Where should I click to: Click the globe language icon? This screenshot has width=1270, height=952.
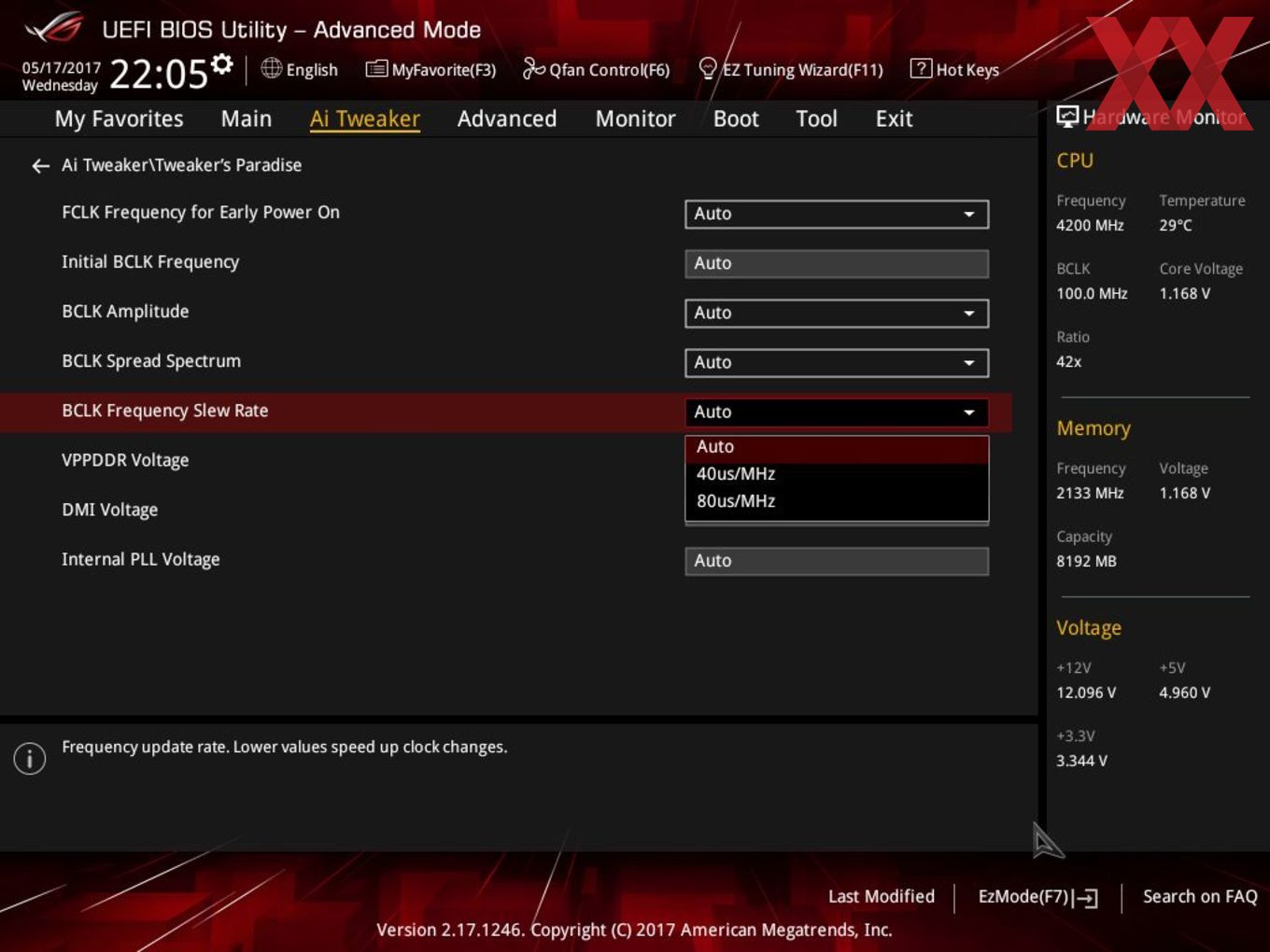pyautogui.click(x=271, y=68)
